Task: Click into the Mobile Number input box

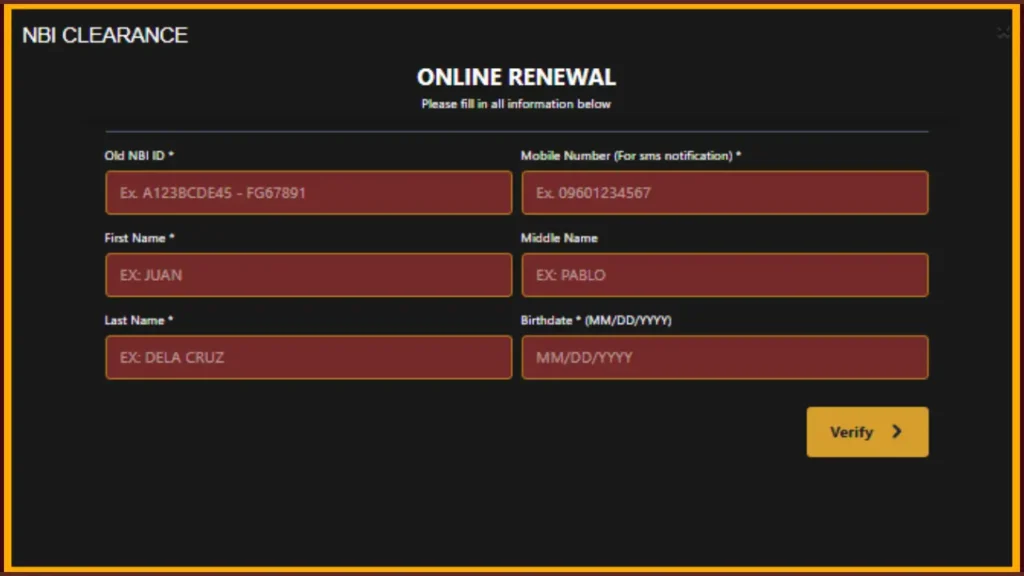Action: click(724, 192)
